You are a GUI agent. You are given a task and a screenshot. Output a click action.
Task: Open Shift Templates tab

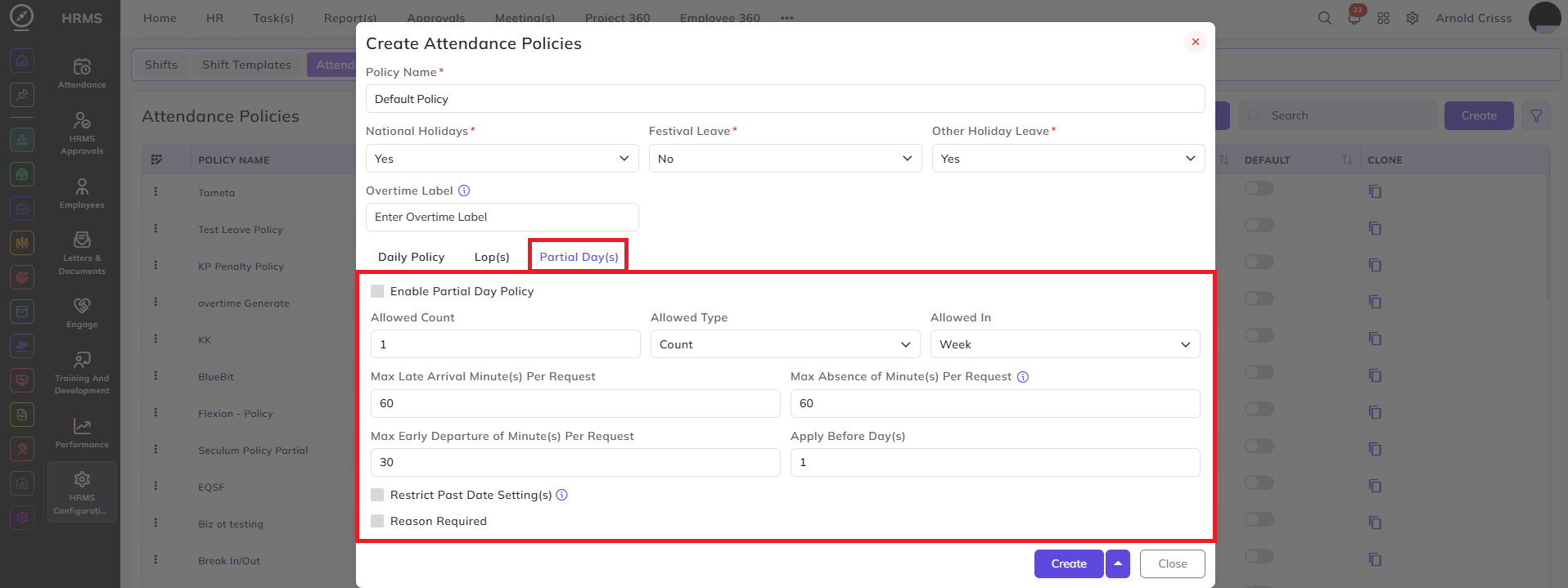tap(247, 65)
